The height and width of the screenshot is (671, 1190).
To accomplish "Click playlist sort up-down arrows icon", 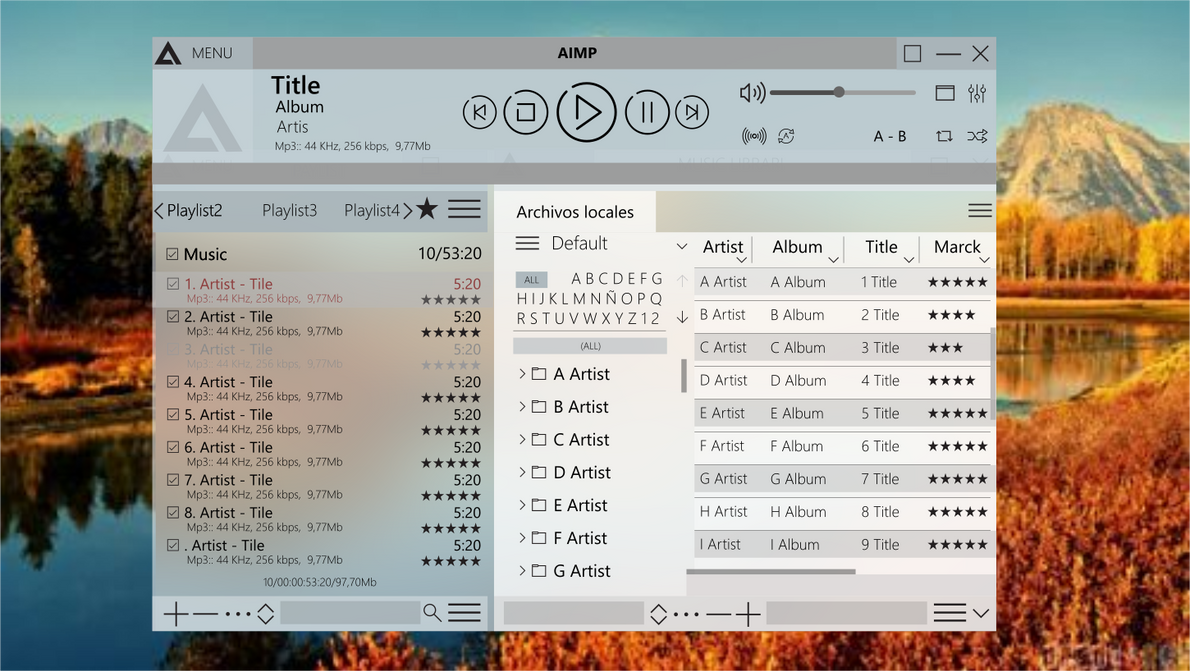I will pos(266,613).
